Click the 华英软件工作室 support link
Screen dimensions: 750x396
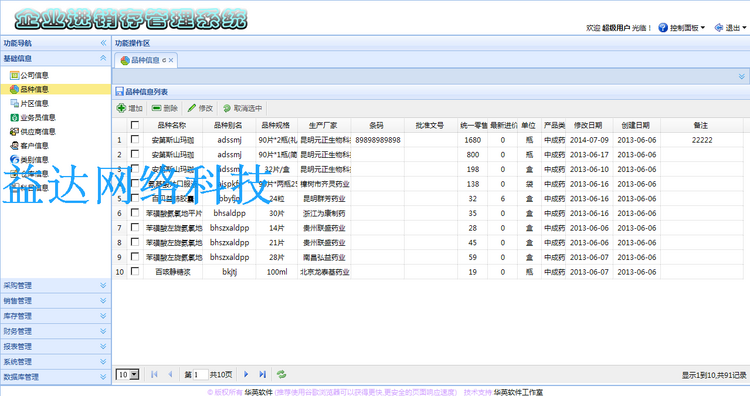click(518, 392)
